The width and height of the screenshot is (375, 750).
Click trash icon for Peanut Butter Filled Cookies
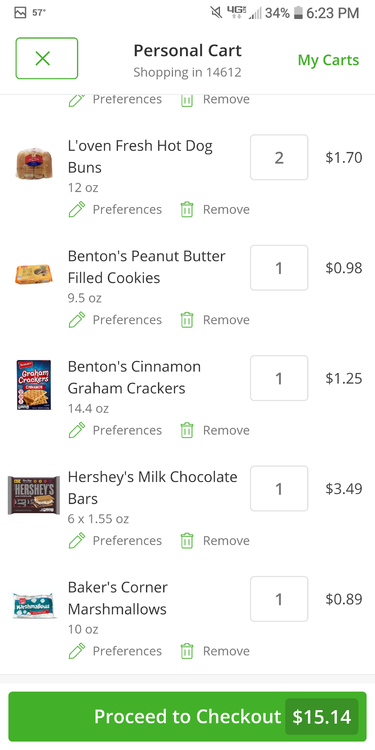pos(187,320)
